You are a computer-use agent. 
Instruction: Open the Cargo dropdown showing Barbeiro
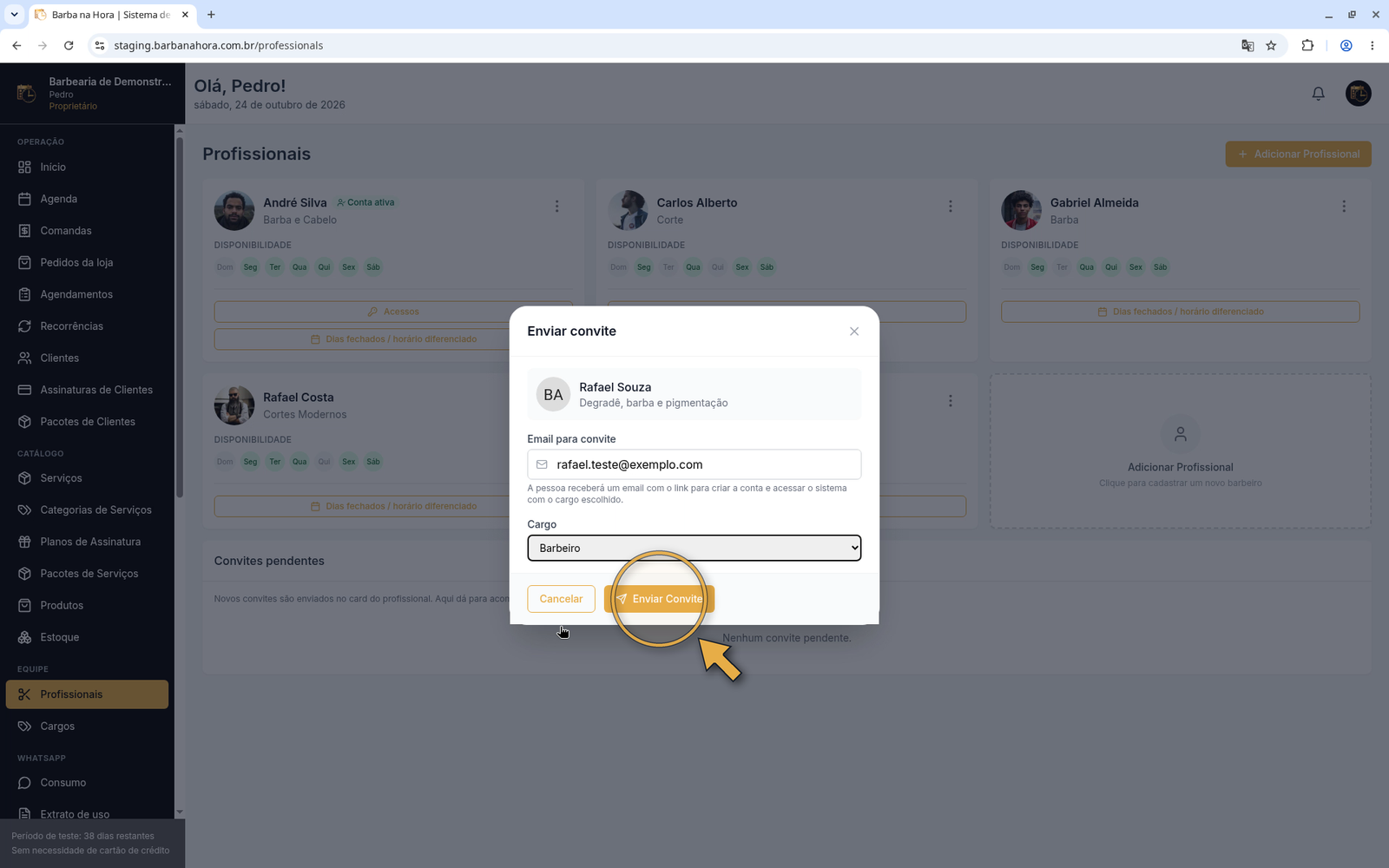pos(694,548)
